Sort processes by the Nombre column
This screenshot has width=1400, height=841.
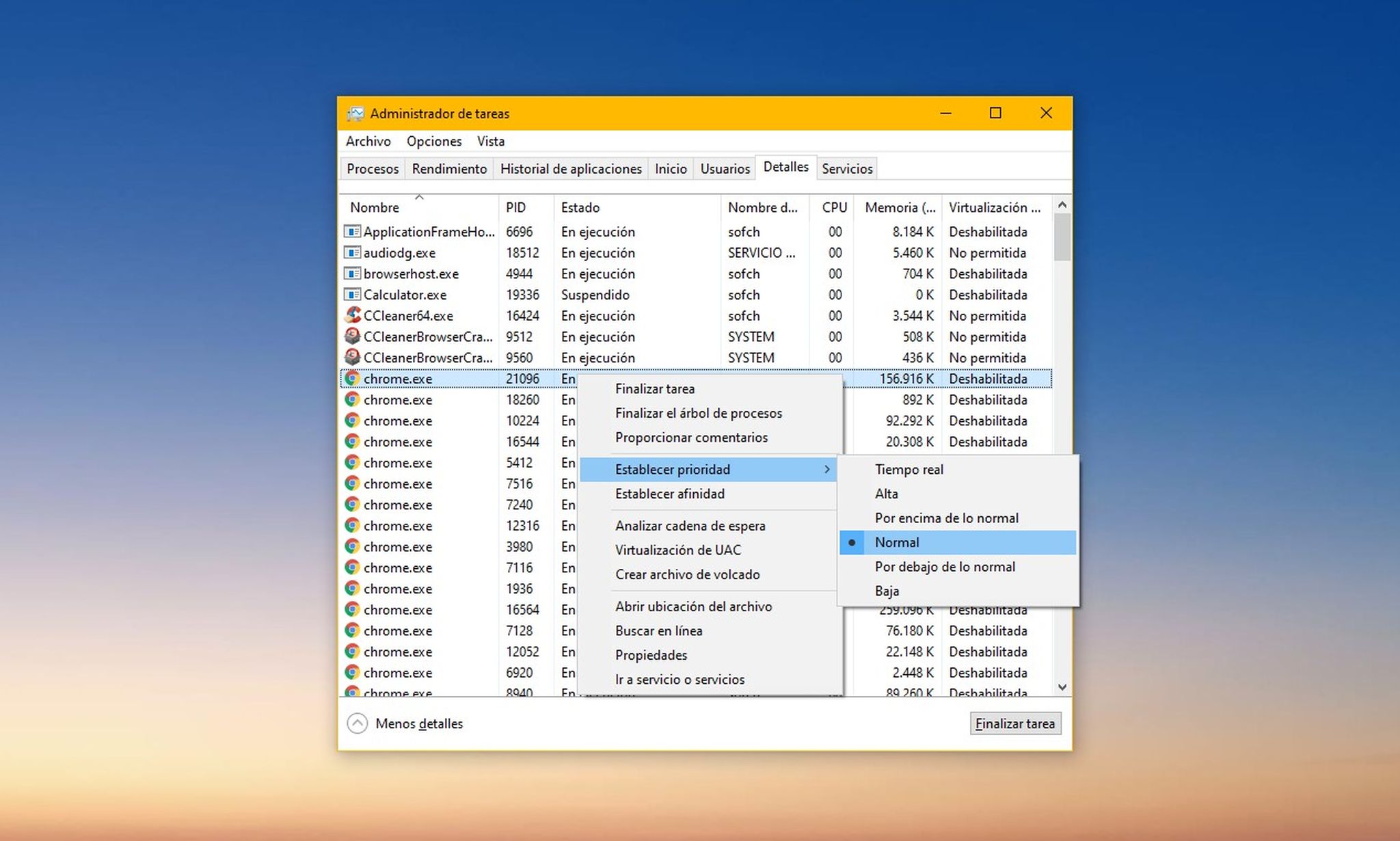click(375, 207)
